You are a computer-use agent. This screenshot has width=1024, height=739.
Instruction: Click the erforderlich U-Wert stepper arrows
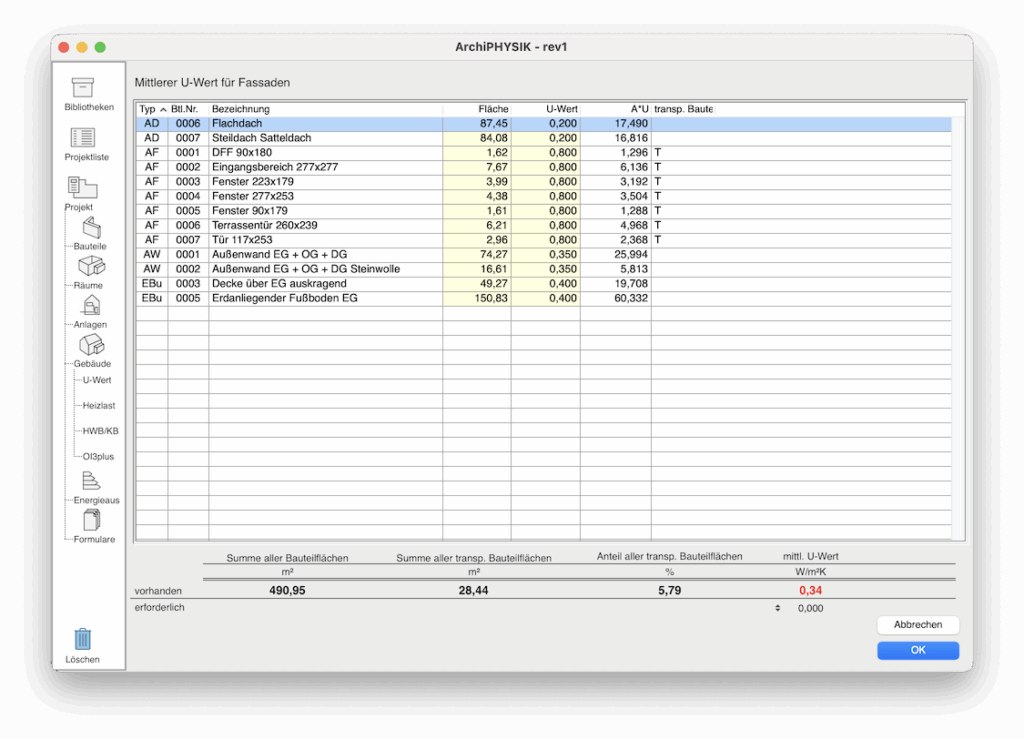(x=778, y=608)
